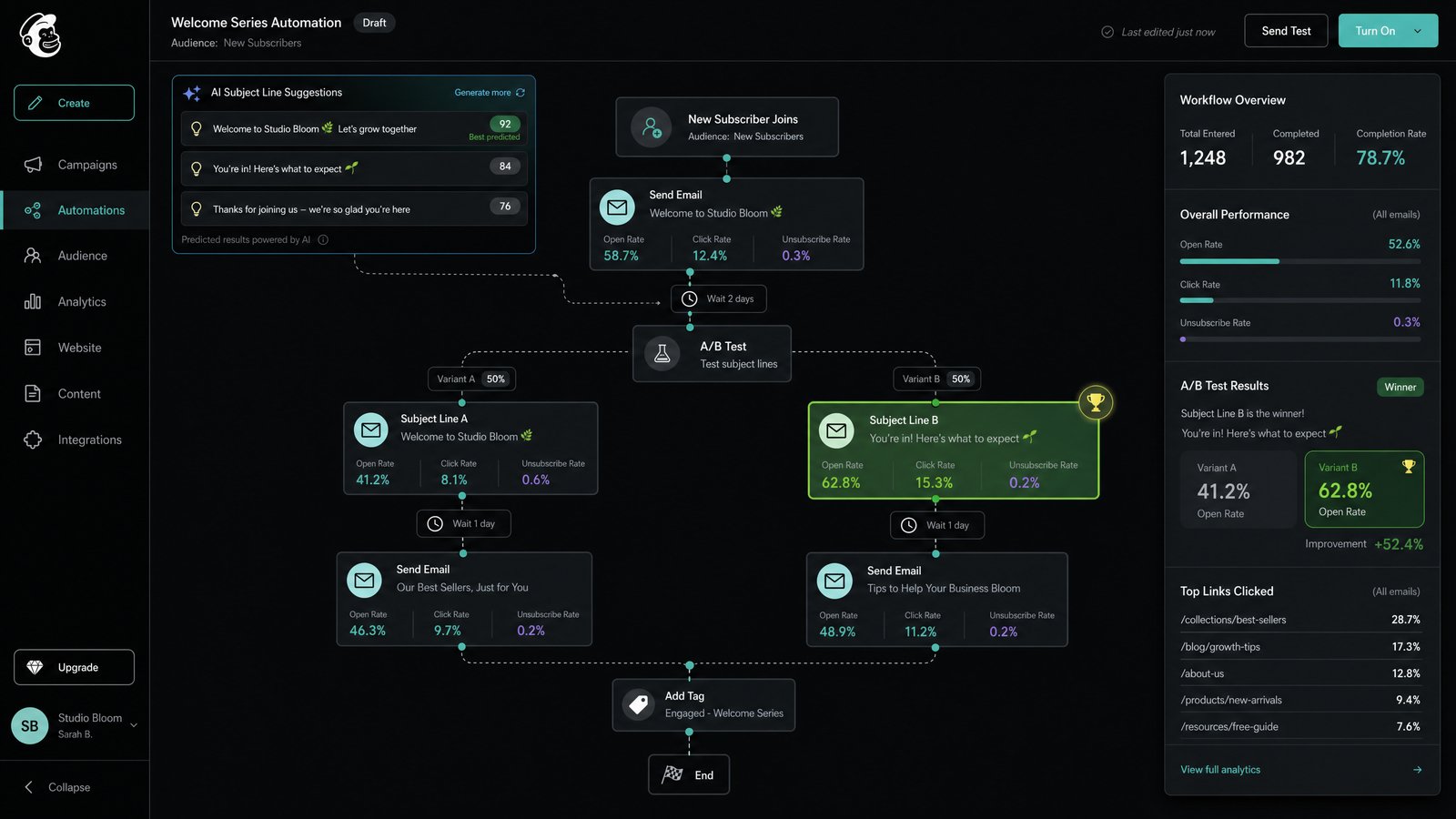
Task: Click envelope icon on Our Best Sellers email
Action: click(365, 580)
